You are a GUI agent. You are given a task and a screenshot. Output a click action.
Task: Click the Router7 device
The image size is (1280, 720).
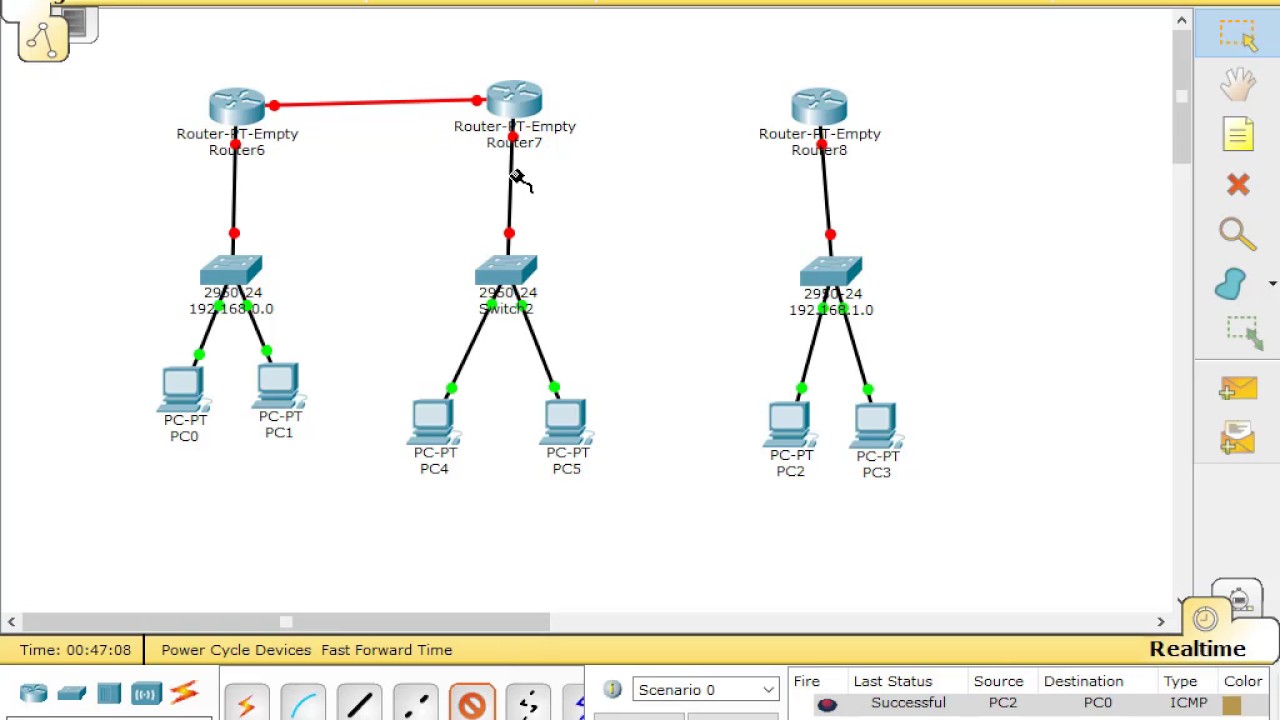point(514,99)
